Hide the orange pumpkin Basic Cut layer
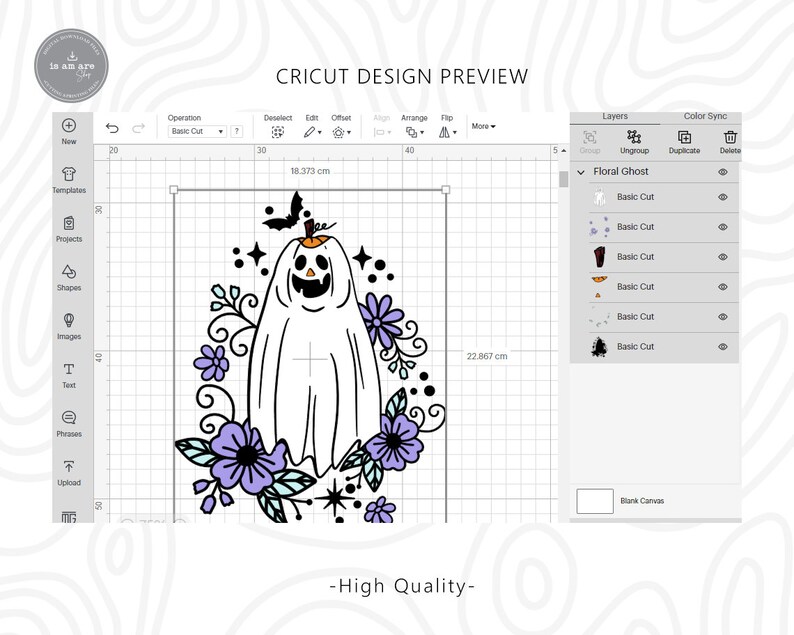 pyautogui.click(x=723, y=287)
